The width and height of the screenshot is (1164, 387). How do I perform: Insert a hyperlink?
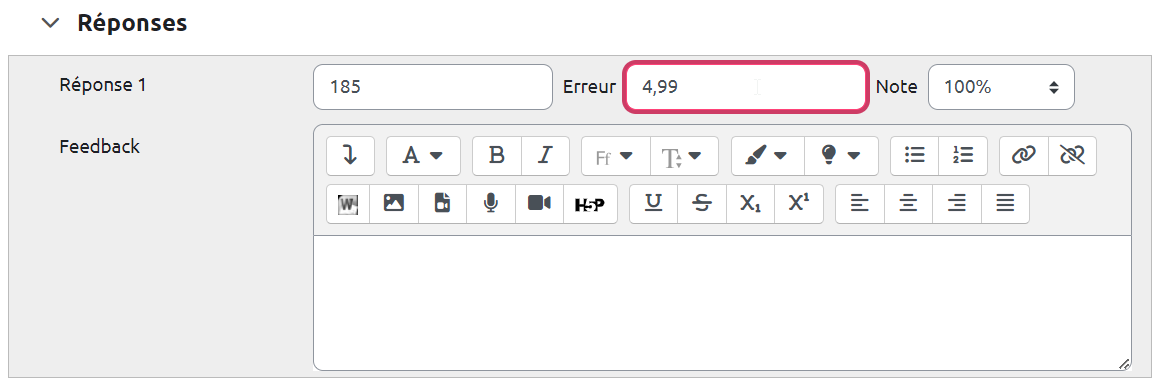[x=1024, y=156]
